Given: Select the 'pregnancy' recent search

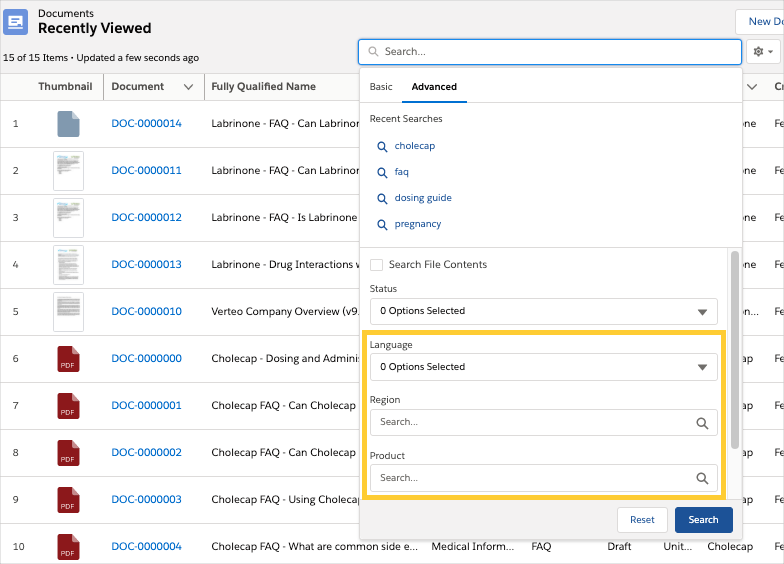Looking at the screenshot, I should coord(418,224).
